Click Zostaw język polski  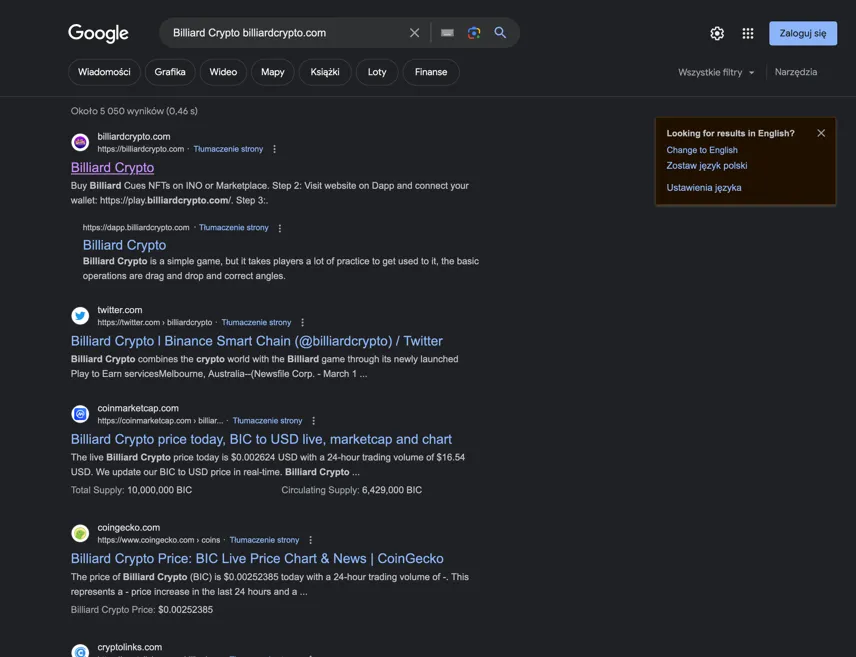pos(706,165)
